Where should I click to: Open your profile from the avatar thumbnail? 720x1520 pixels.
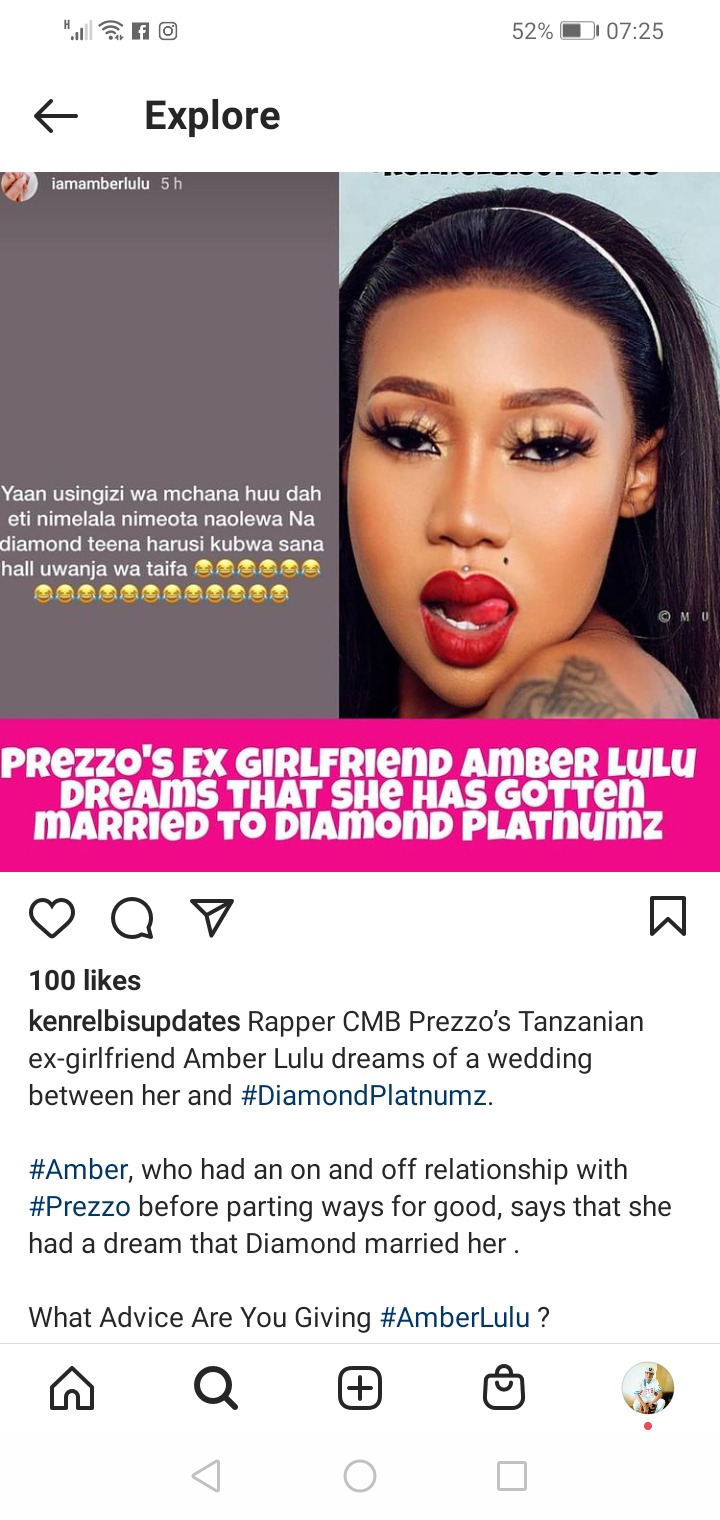click(x=648, y=1388)
